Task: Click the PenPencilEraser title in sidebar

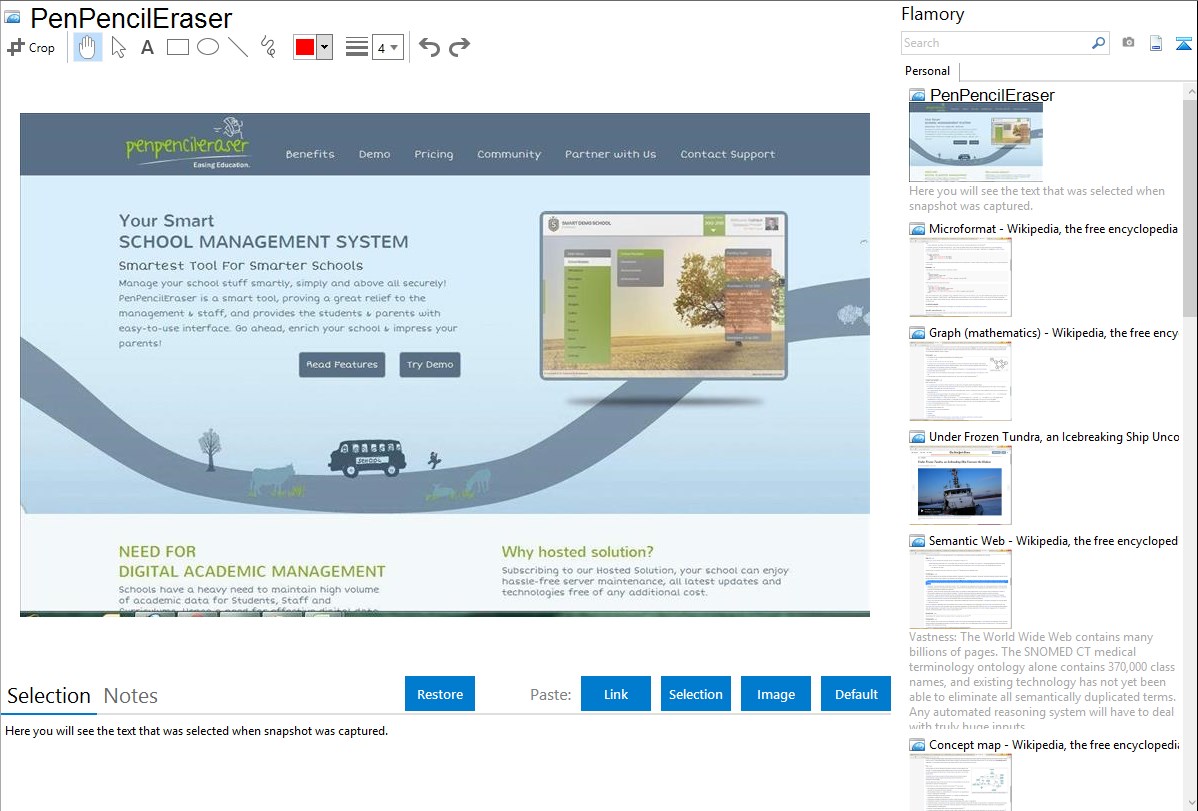Action: 992,95
